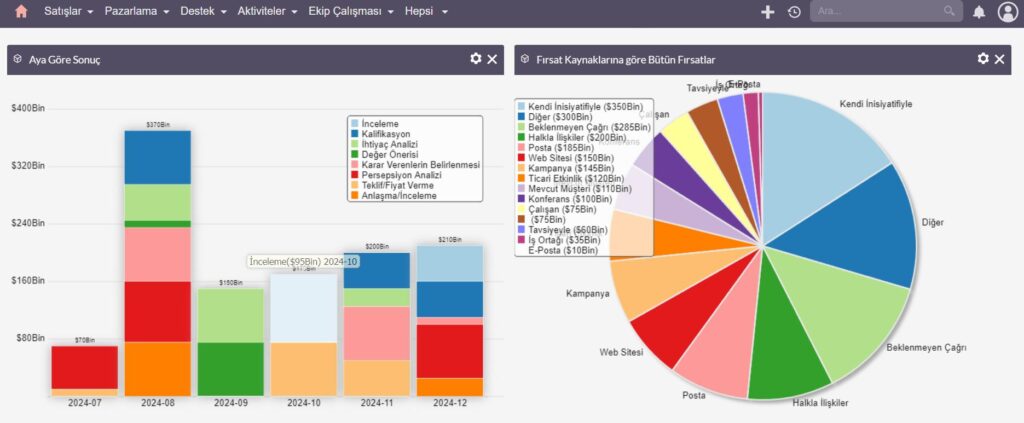Open the Aktiviteler menu
The height and width of the screenshot is (423, 1024).
tap(268, 12)
